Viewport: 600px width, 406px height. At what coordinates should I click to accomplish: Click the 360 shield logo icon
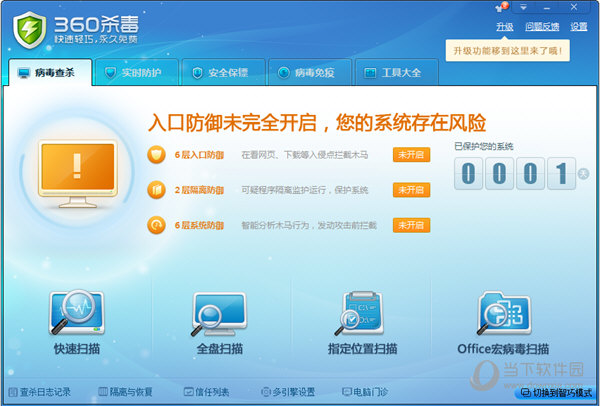point(29,30)
